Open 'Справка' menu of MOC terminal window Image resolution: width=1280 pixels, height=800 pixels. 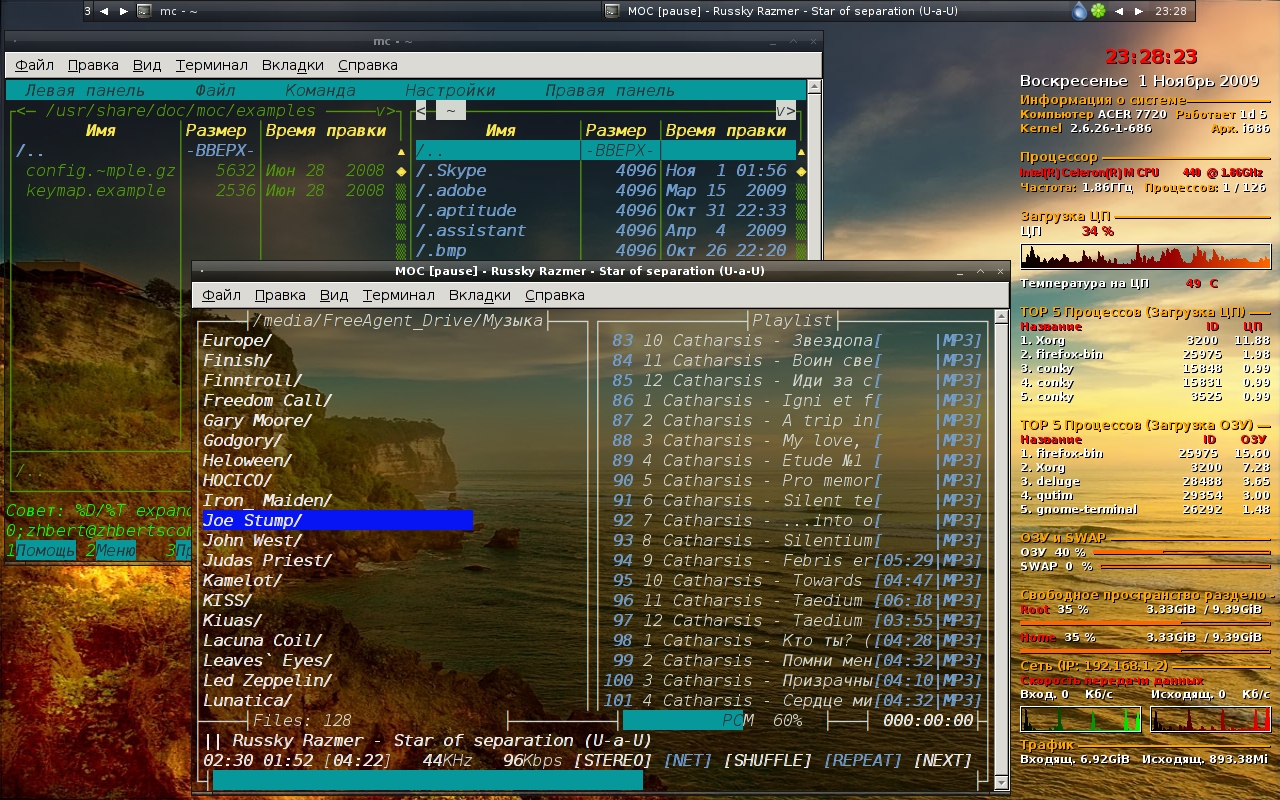pyautogui.click(x=555, y=295)
